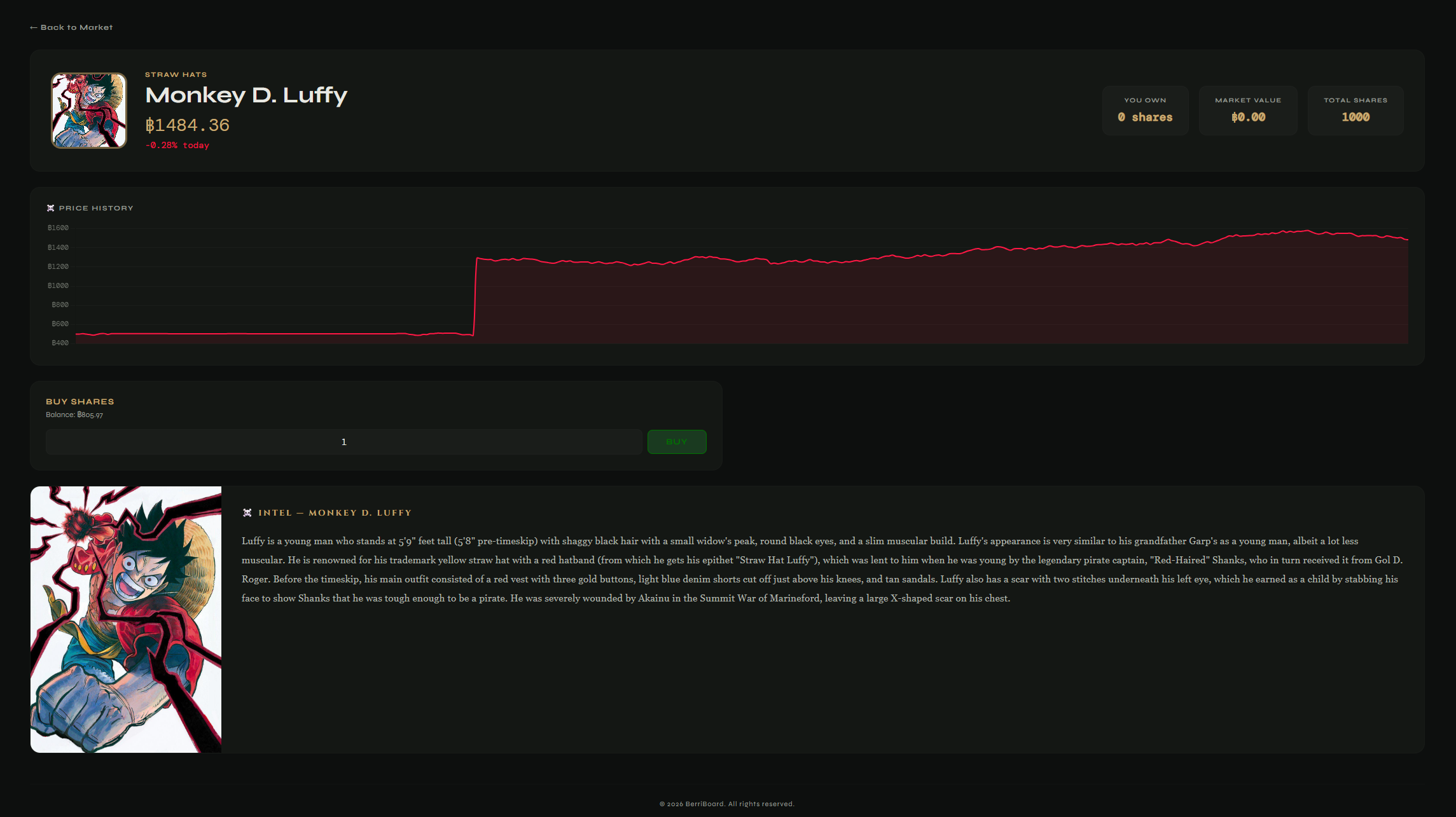Click the price jump on the chart

(x=475, y=296)
